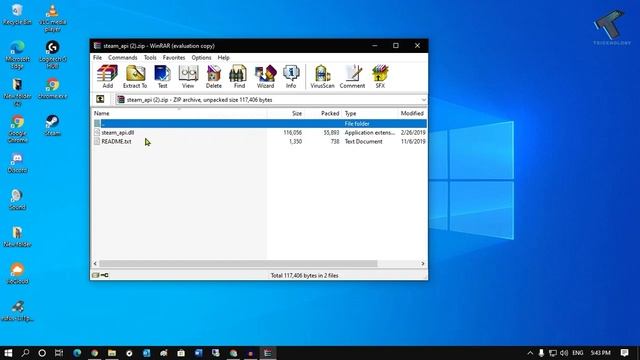Click the Microsoft Edge desktop icon
Screen dimensions: 640x360
17,55
